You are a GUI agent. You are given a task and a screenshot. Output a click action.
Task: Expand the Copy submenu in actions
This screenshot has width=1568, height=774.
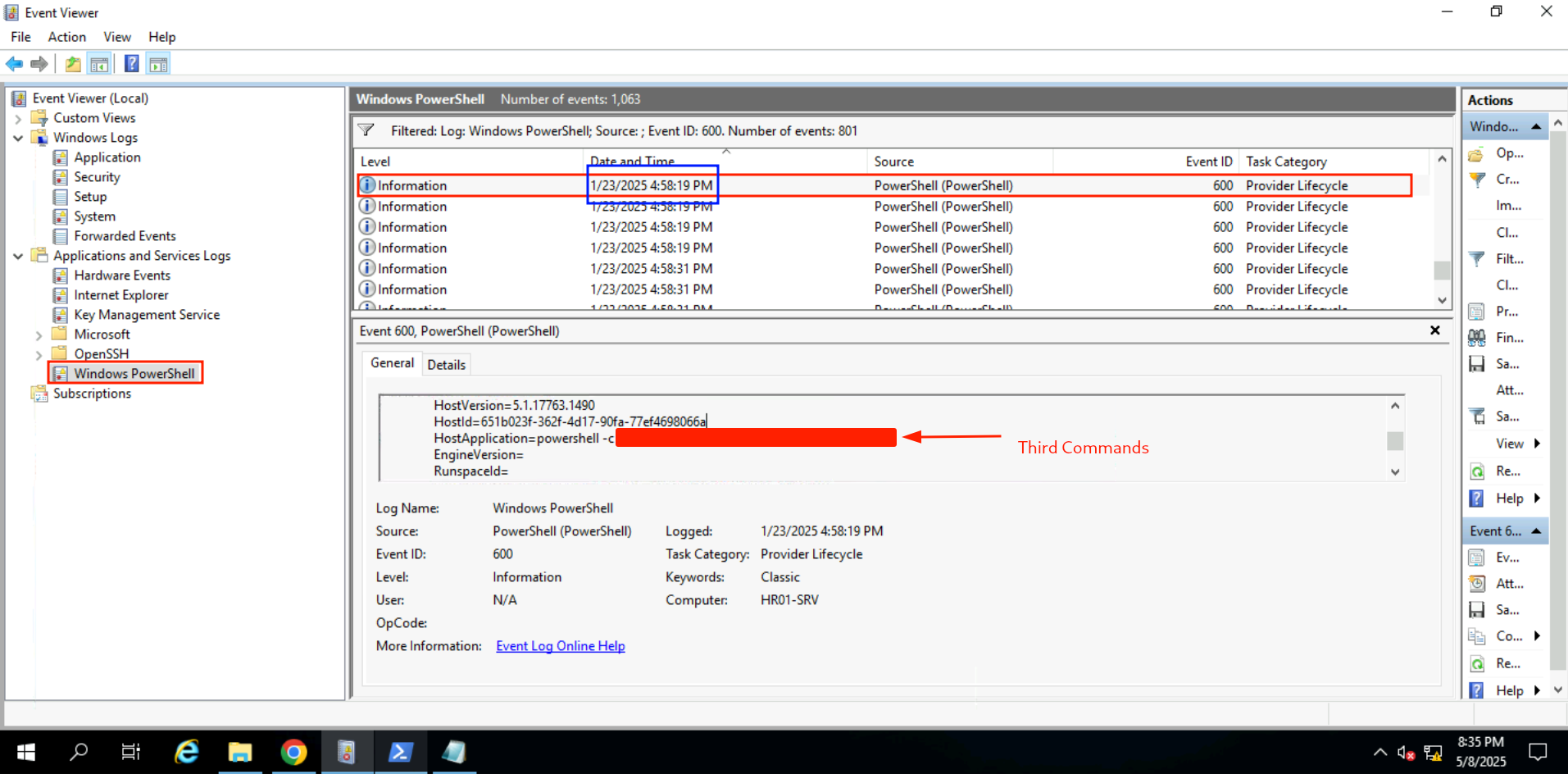point(1537,636)
